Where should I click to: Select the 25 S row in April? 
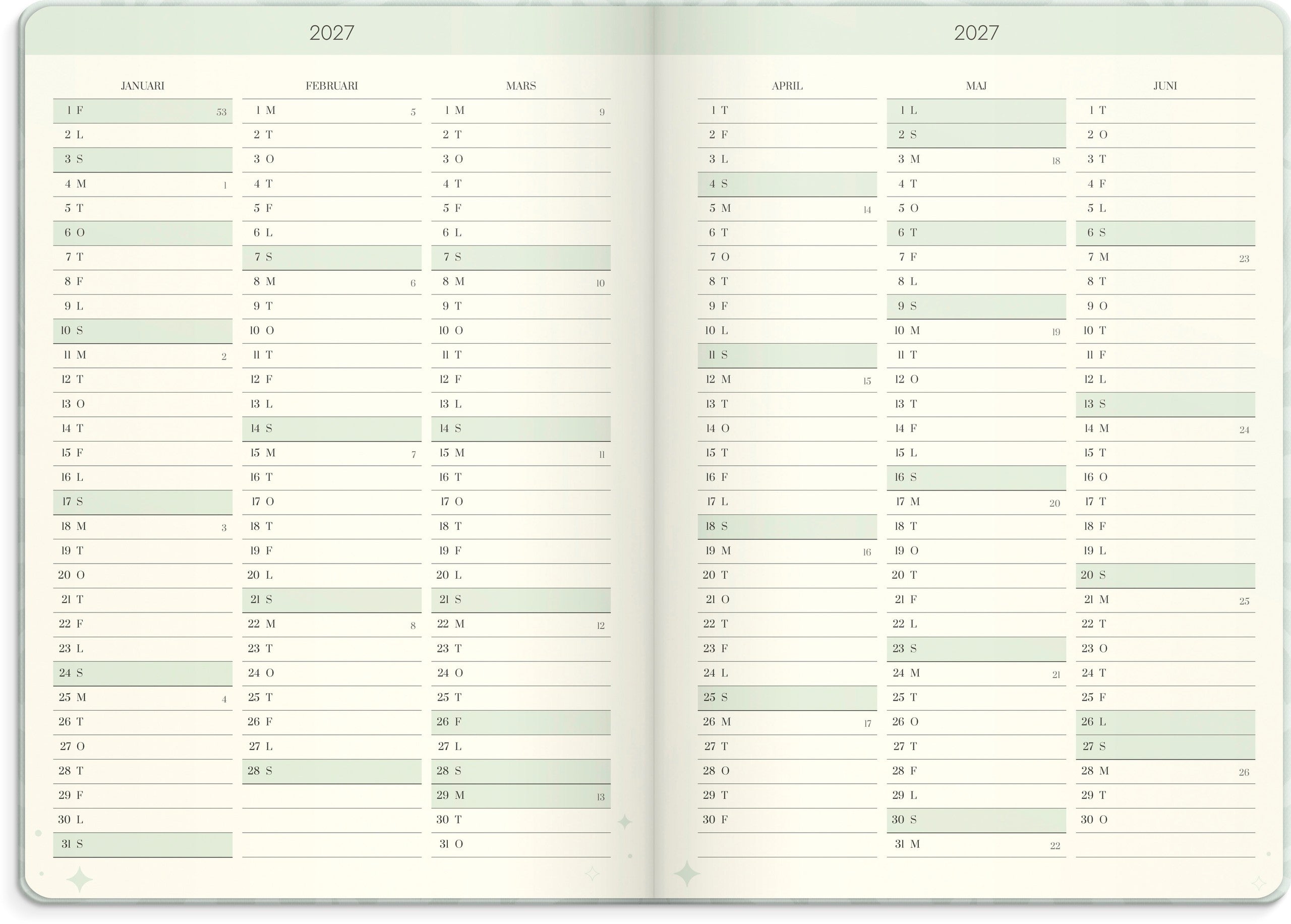coord(787,698)
